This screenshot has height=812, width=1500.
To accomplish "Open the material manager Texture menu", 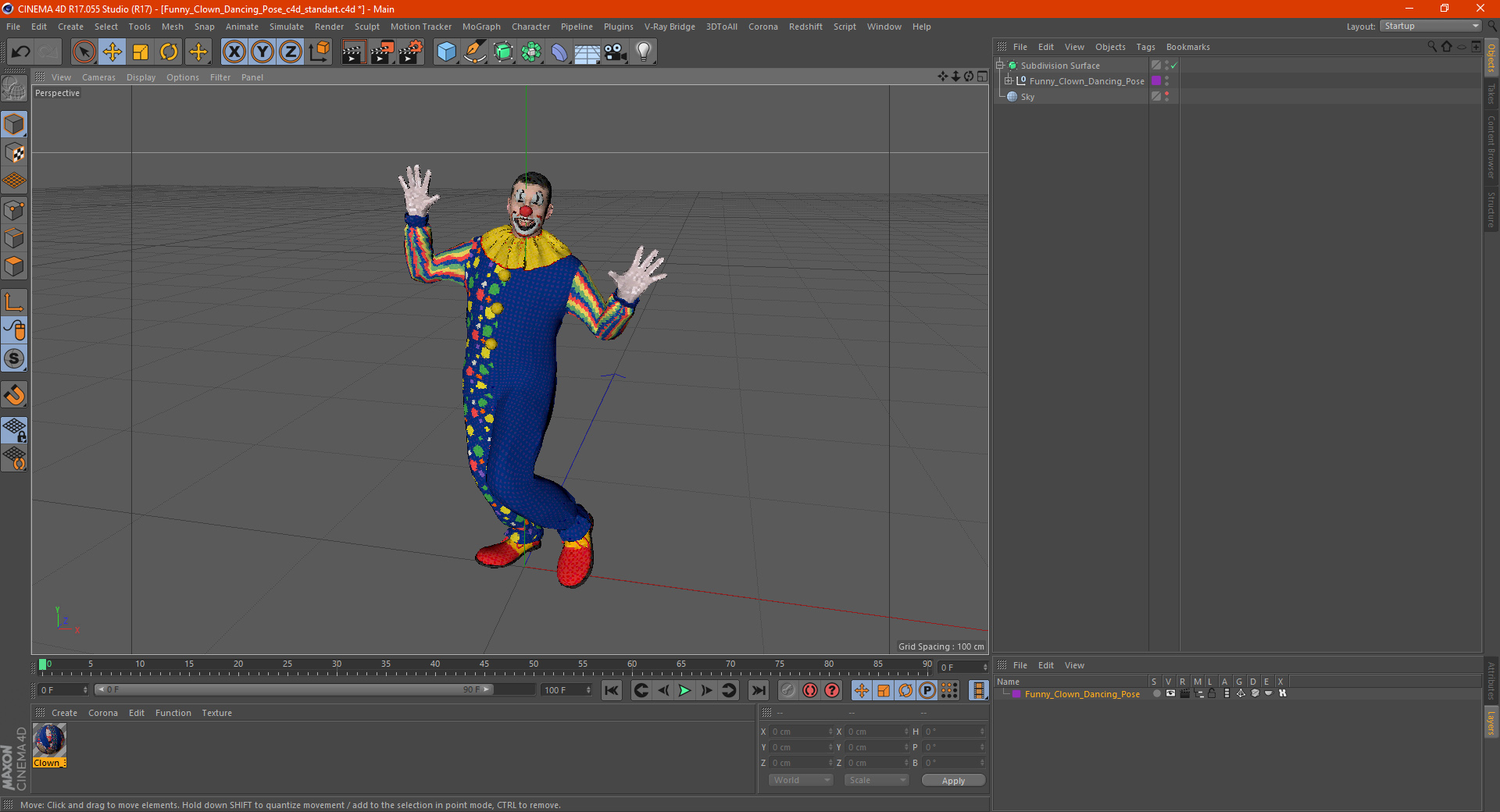I will click(216, 713).
